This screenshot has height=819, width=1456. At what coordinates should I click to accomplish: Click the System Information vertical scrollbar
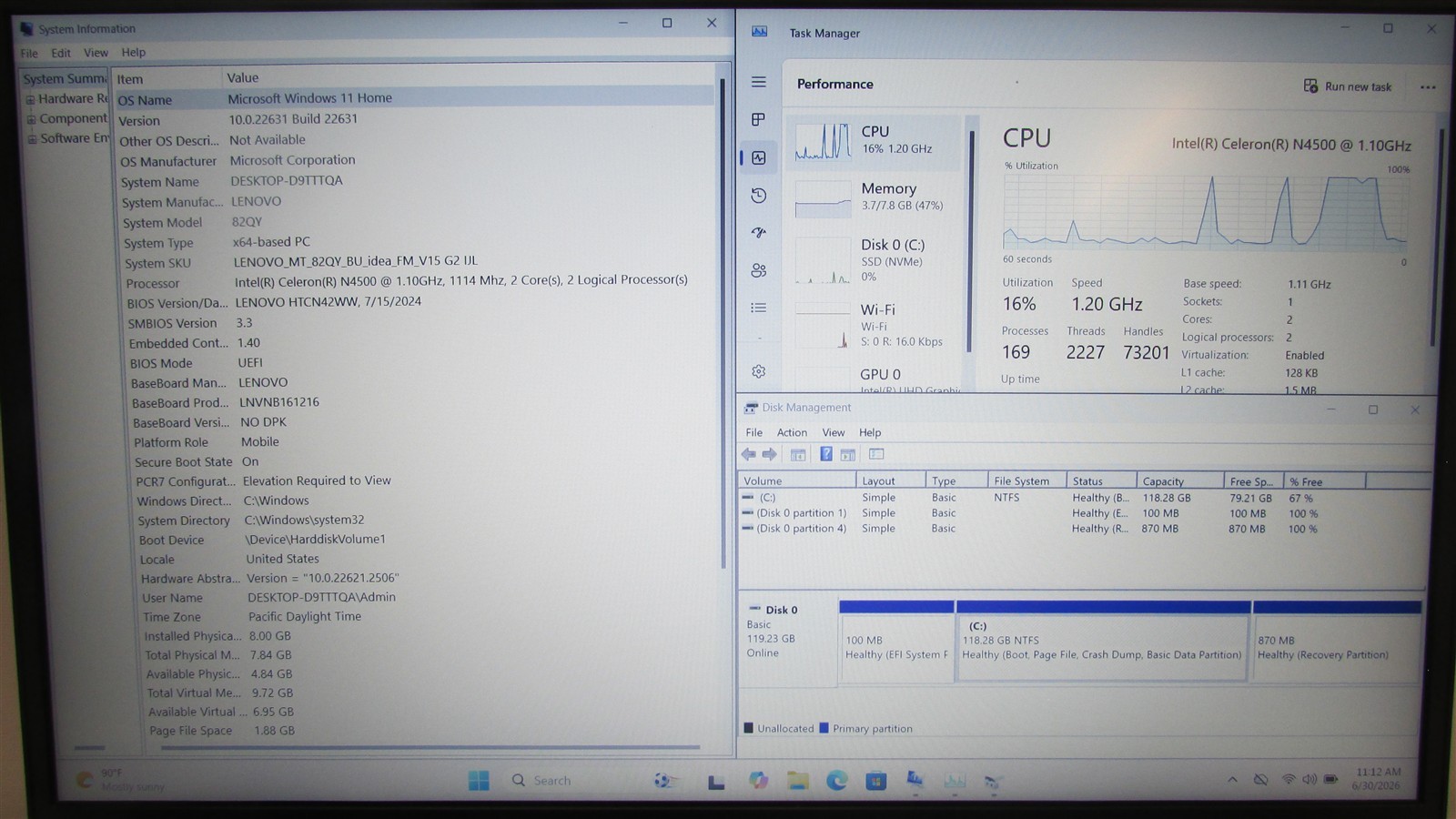[x=723, y=323]
